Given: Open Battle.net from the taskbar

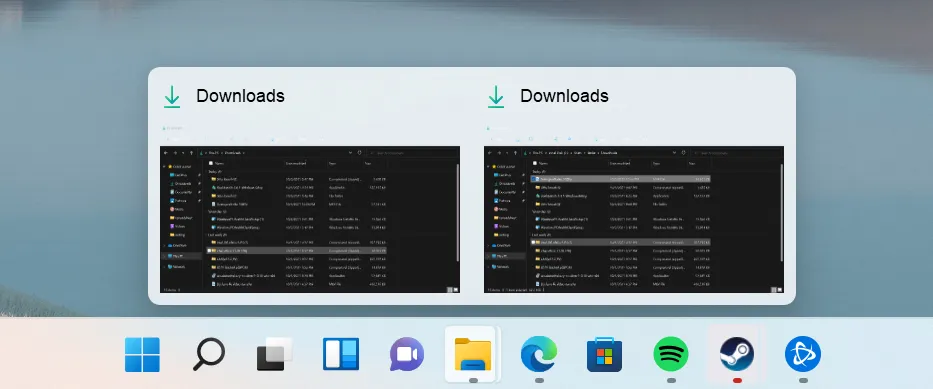Looking at the screenshot, I should pos(803,355).
